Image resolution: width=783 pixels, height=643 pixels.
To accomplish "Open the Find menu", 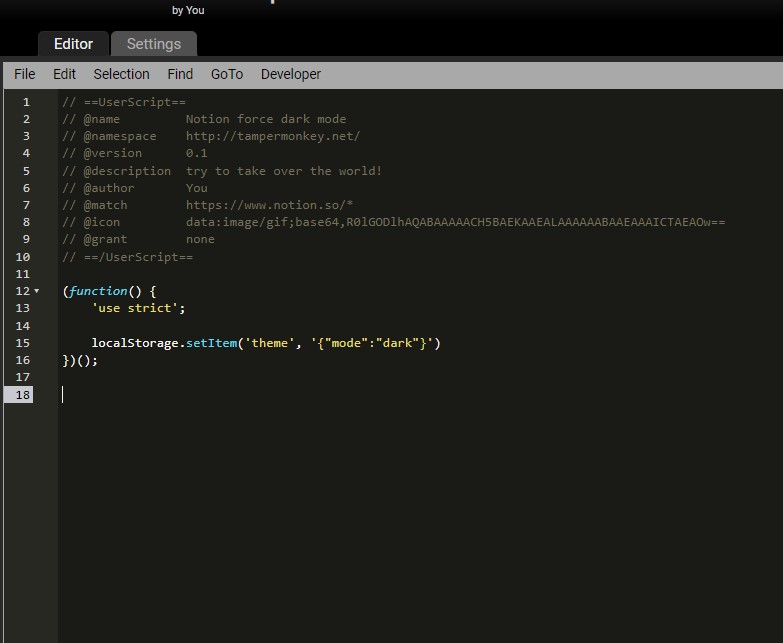I will pyautogui.click(x=180, y=74).
